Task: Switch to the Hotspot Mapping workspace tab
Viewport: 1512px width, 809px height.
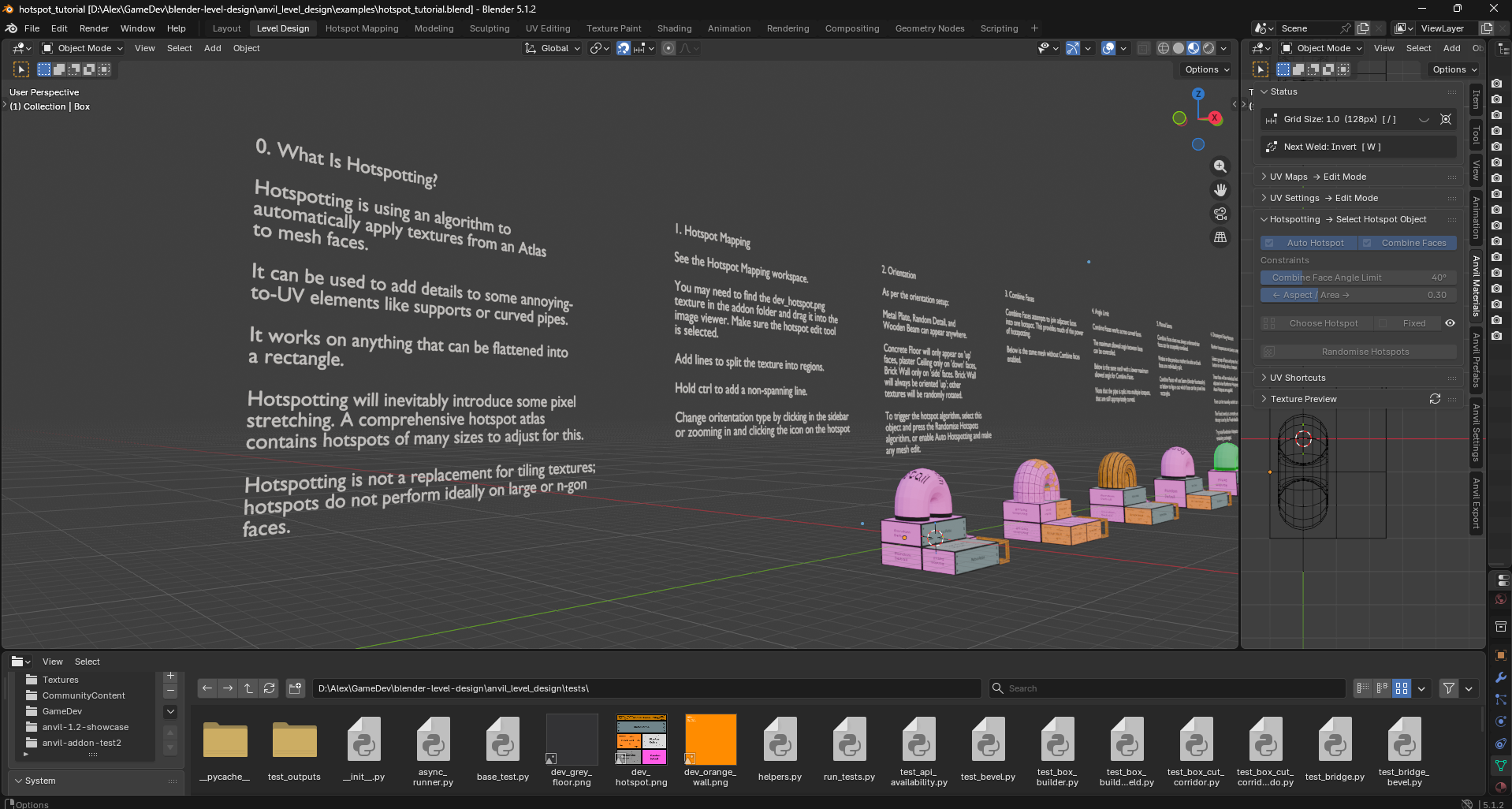Action: (362, 28)
